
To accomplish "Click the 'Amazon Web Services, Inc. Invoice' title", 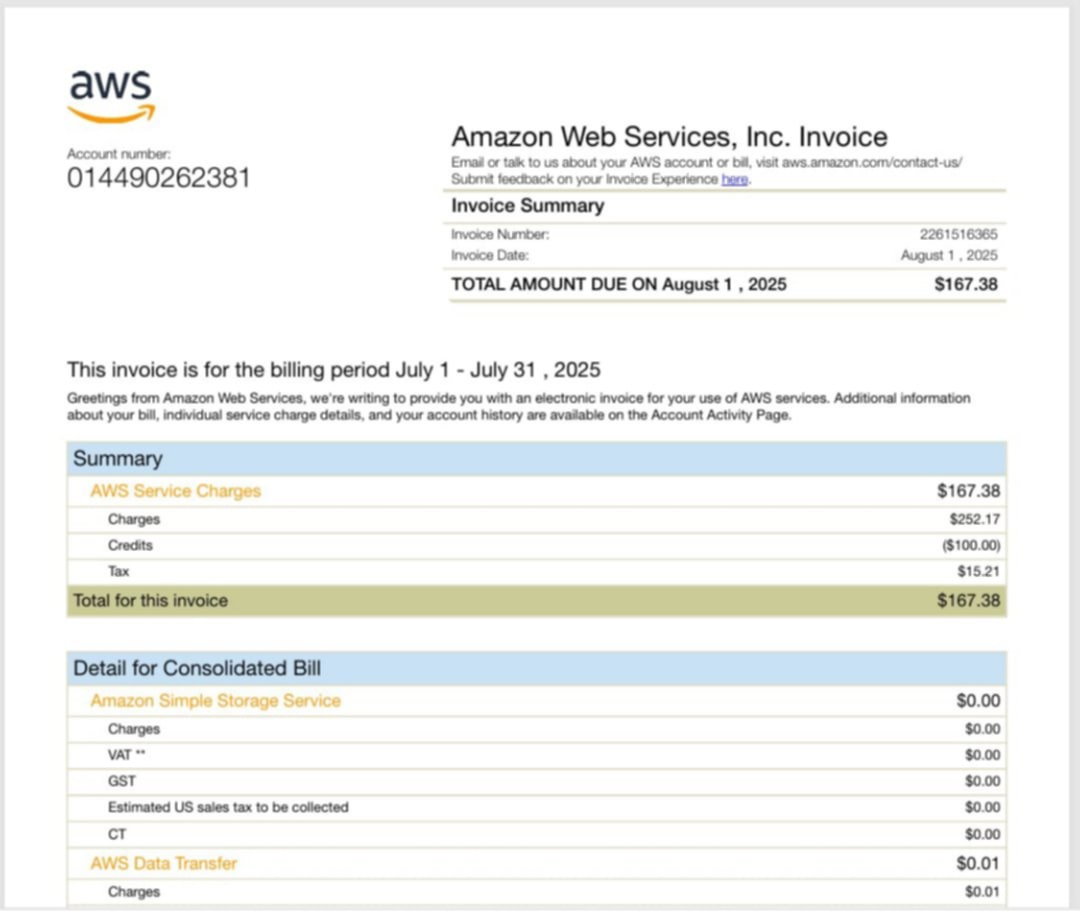I will coord(669,137).
